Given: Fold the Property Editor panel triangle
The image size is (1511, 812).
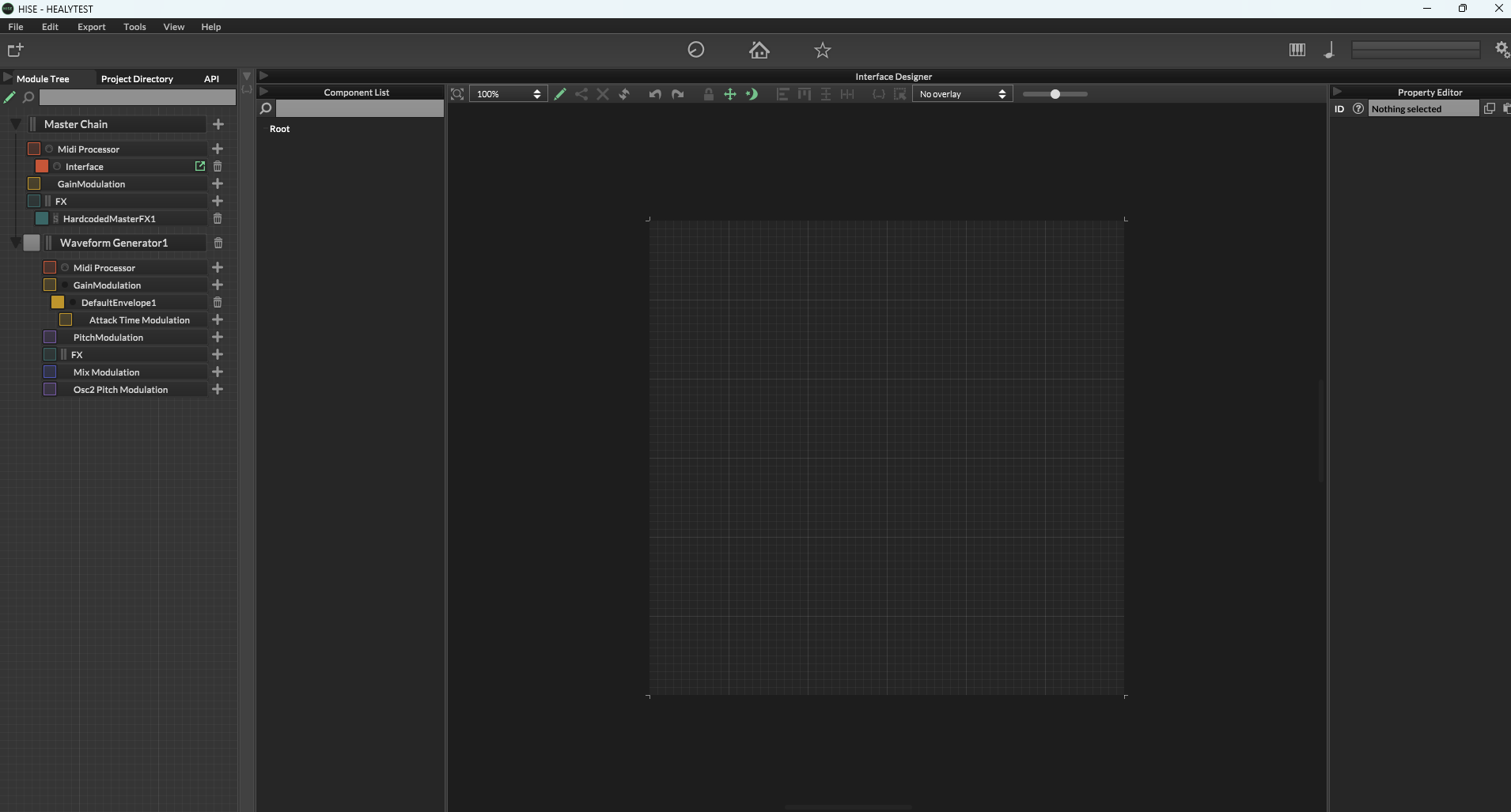Looking at the screenshot, I should (x=1337, y=92).
